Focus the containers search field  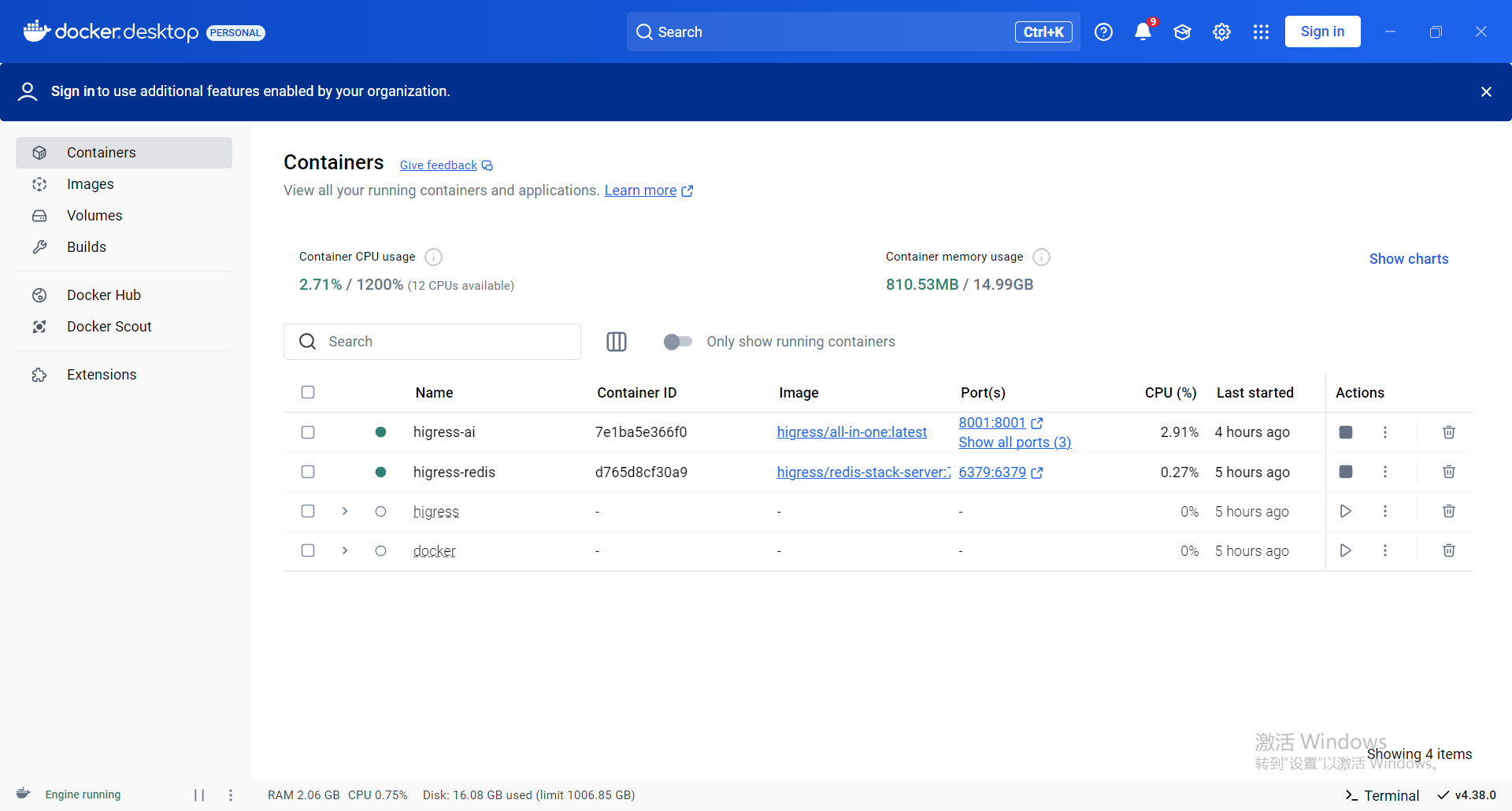432,342
